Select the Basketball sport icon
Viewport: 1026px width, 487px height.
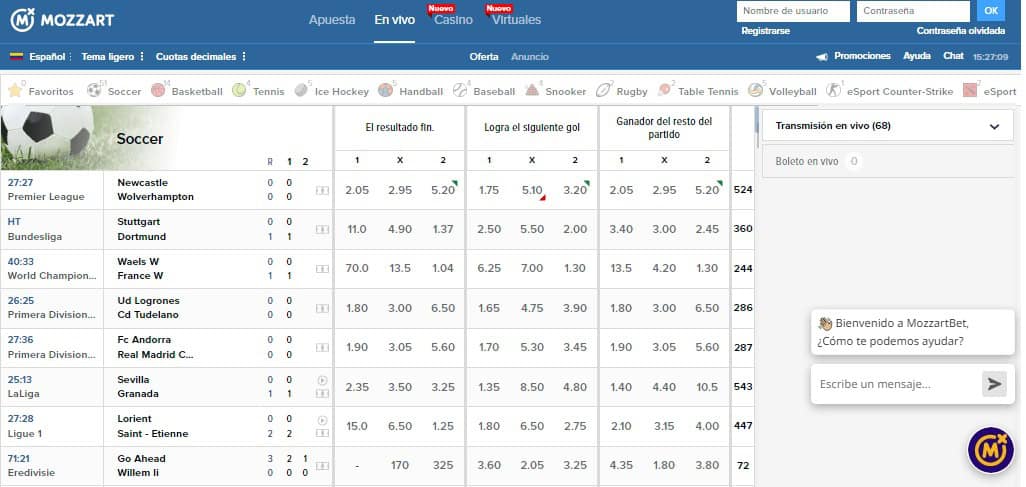(x=158, y=90)
